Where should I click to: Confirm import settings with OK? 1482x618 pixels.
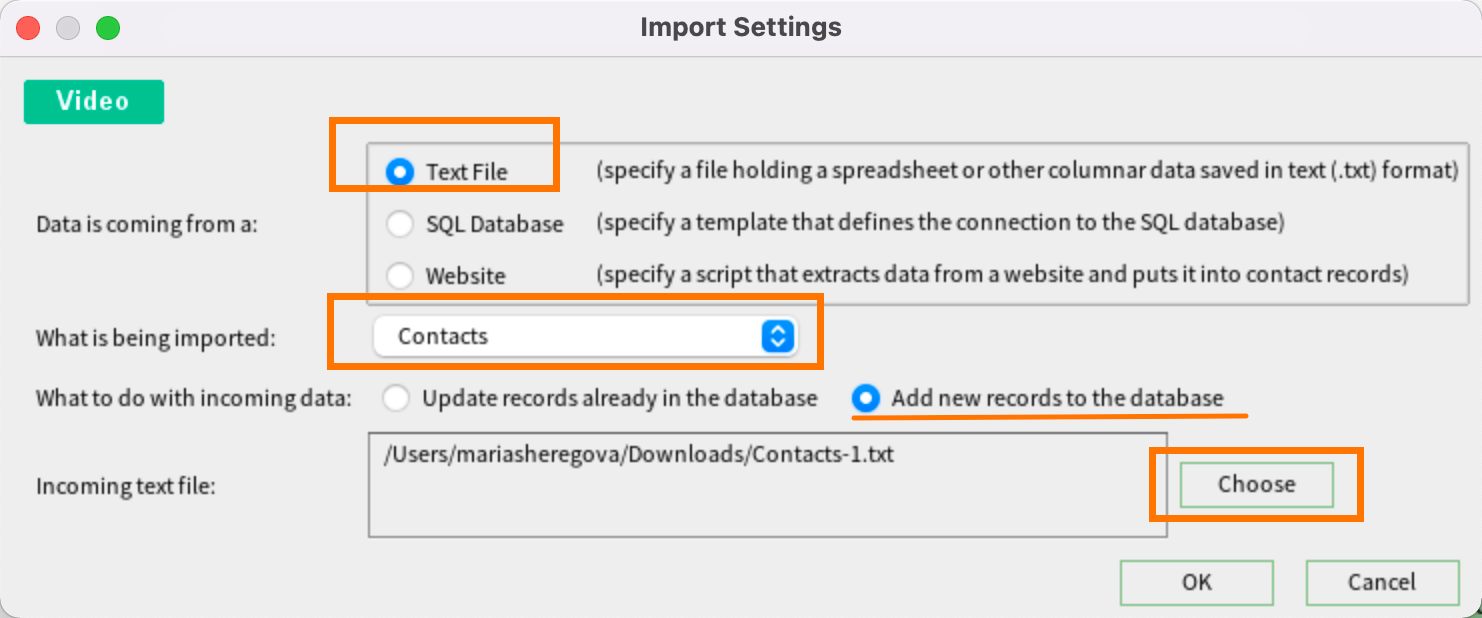pos(1197,582)
